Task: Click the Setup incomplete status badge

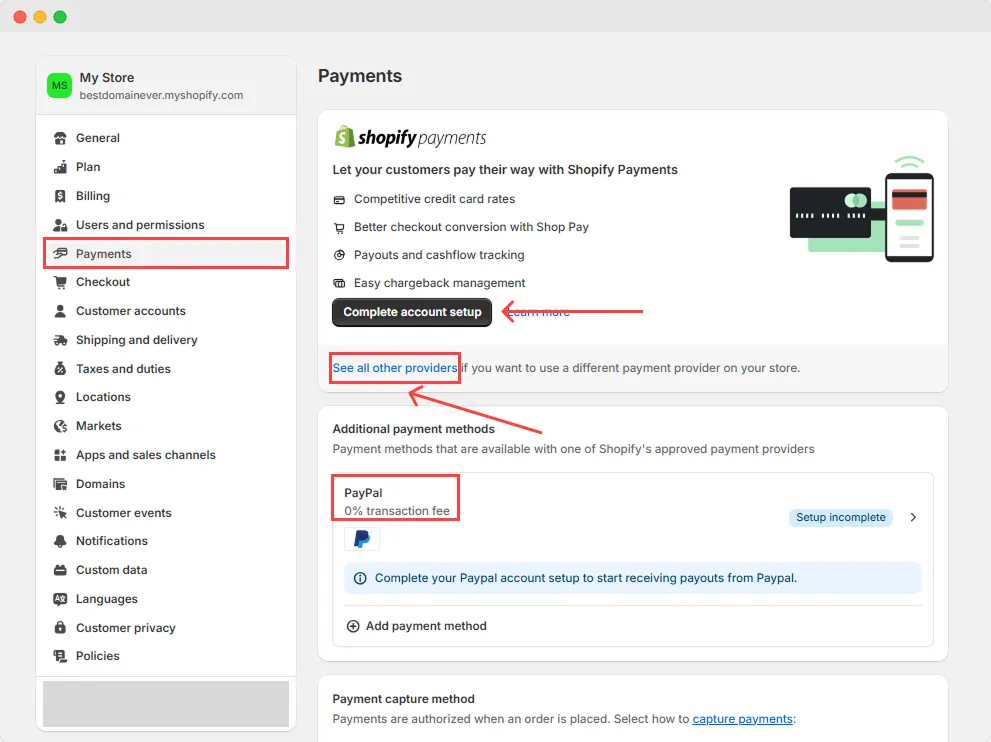Action: click(841, 517)
